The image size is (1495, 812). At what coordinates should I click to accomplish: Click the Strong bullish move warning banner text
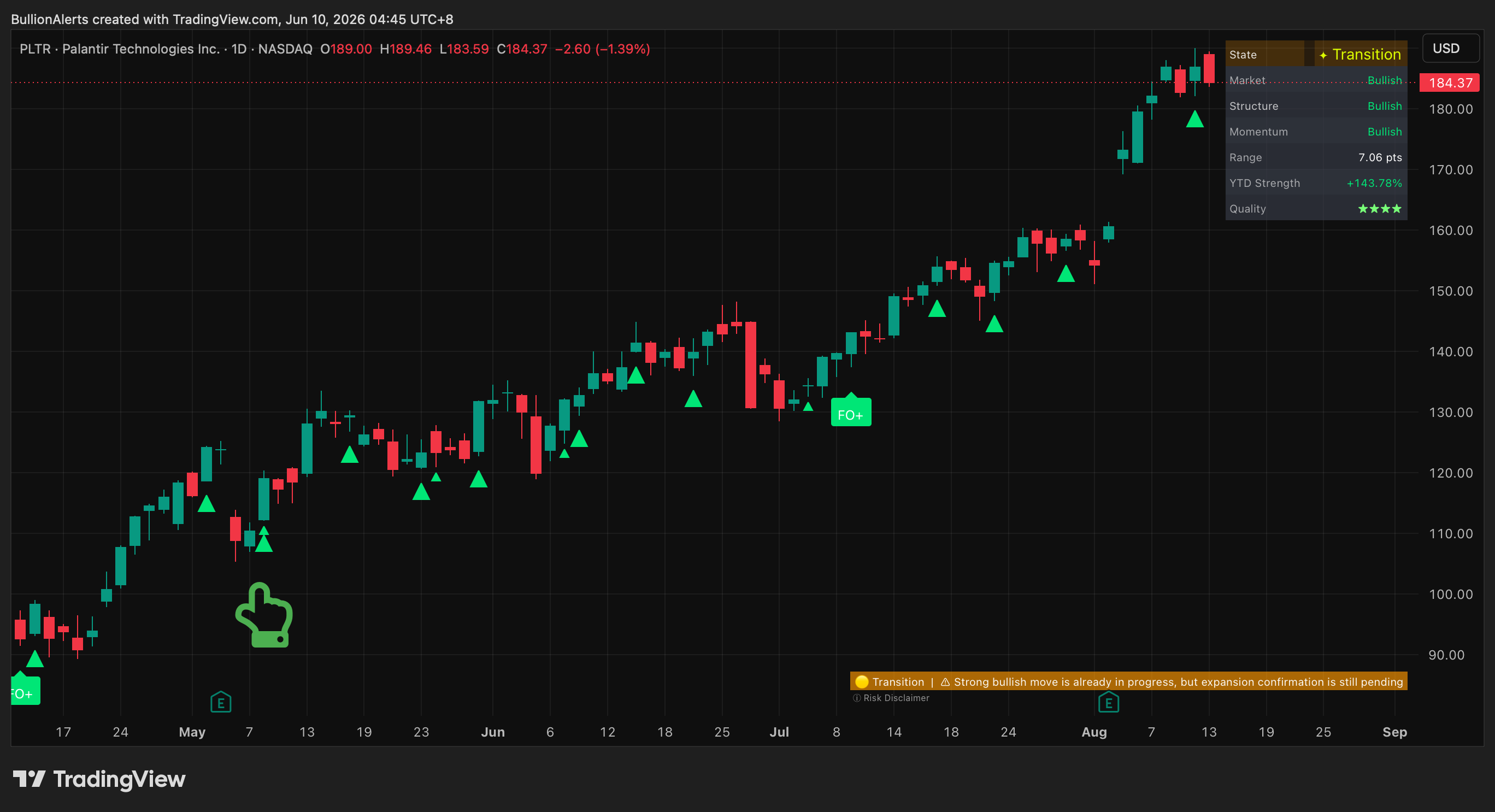1178,681
